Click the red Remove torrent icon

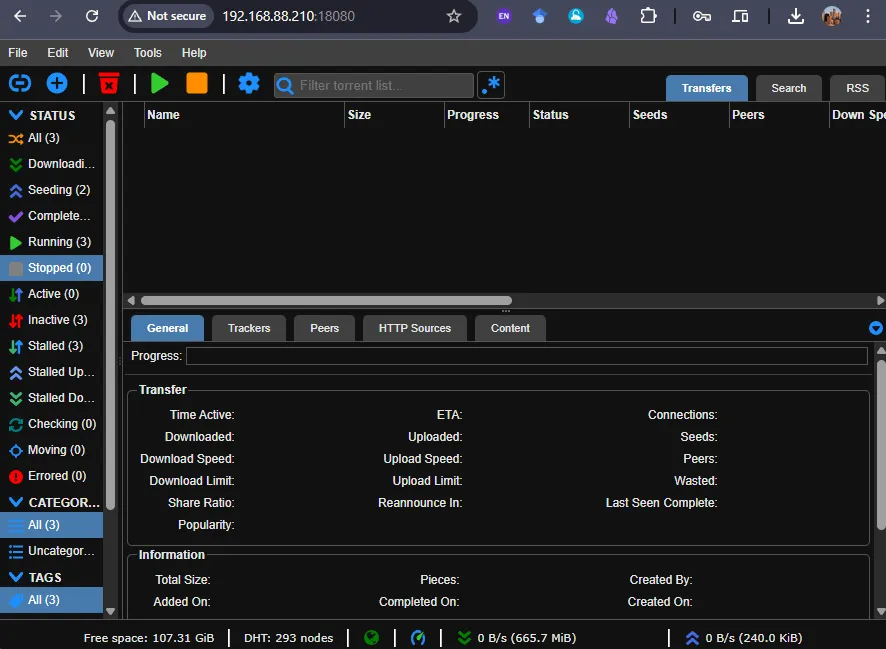109,84
